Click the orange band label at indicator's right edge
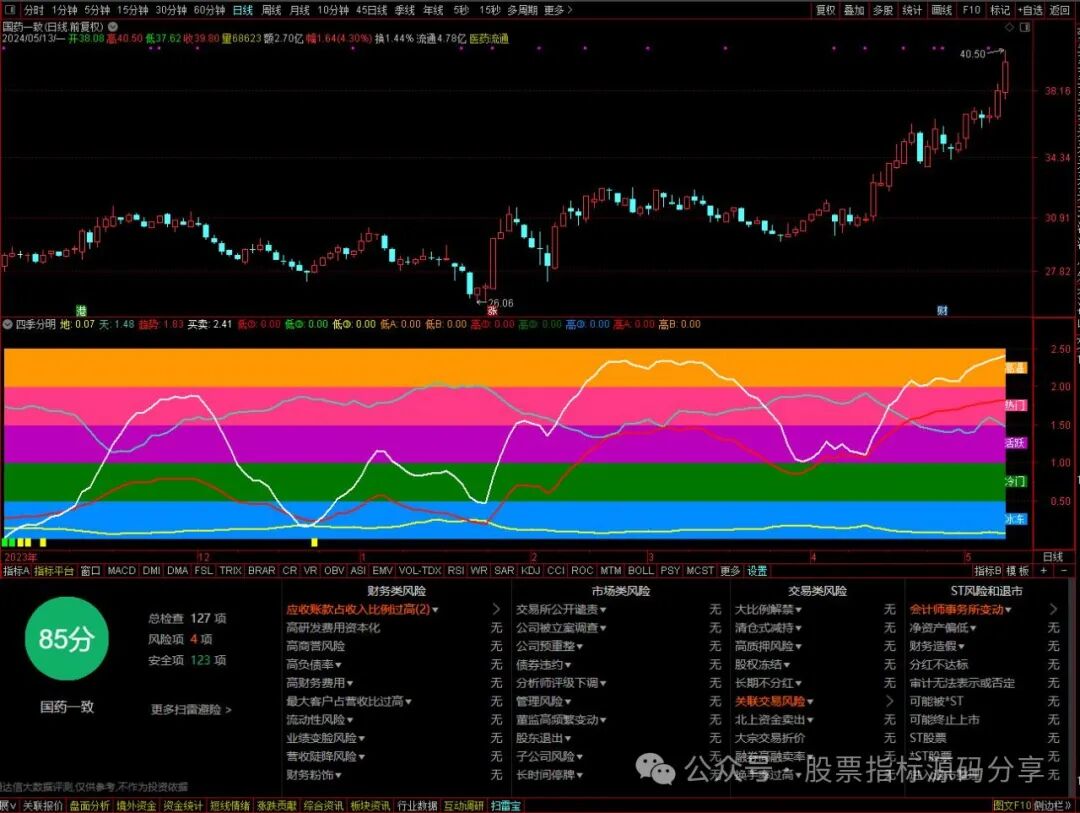 coord(1016,368)
